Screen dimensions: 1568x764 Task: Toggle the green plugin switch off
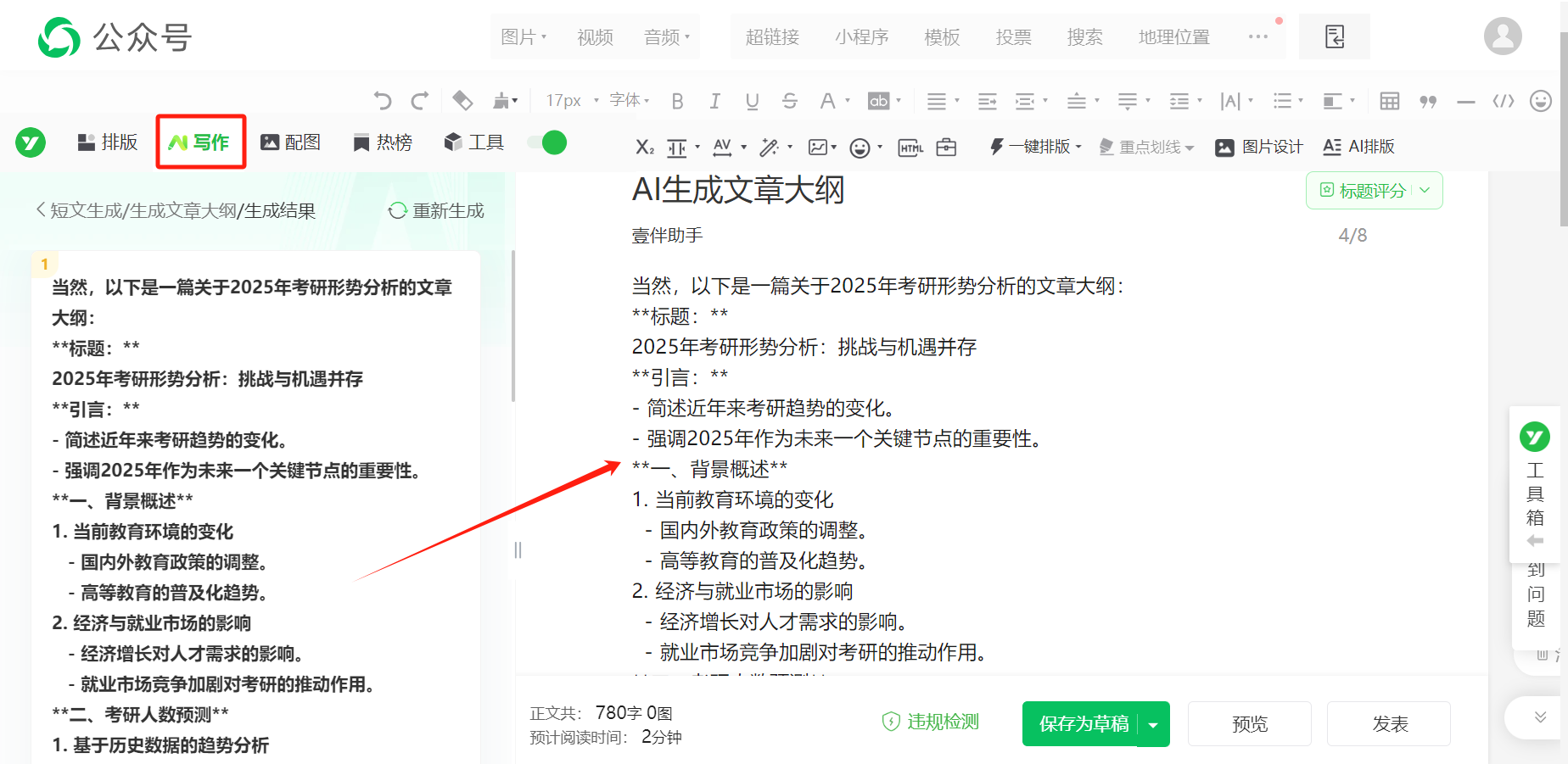[547, 142]
